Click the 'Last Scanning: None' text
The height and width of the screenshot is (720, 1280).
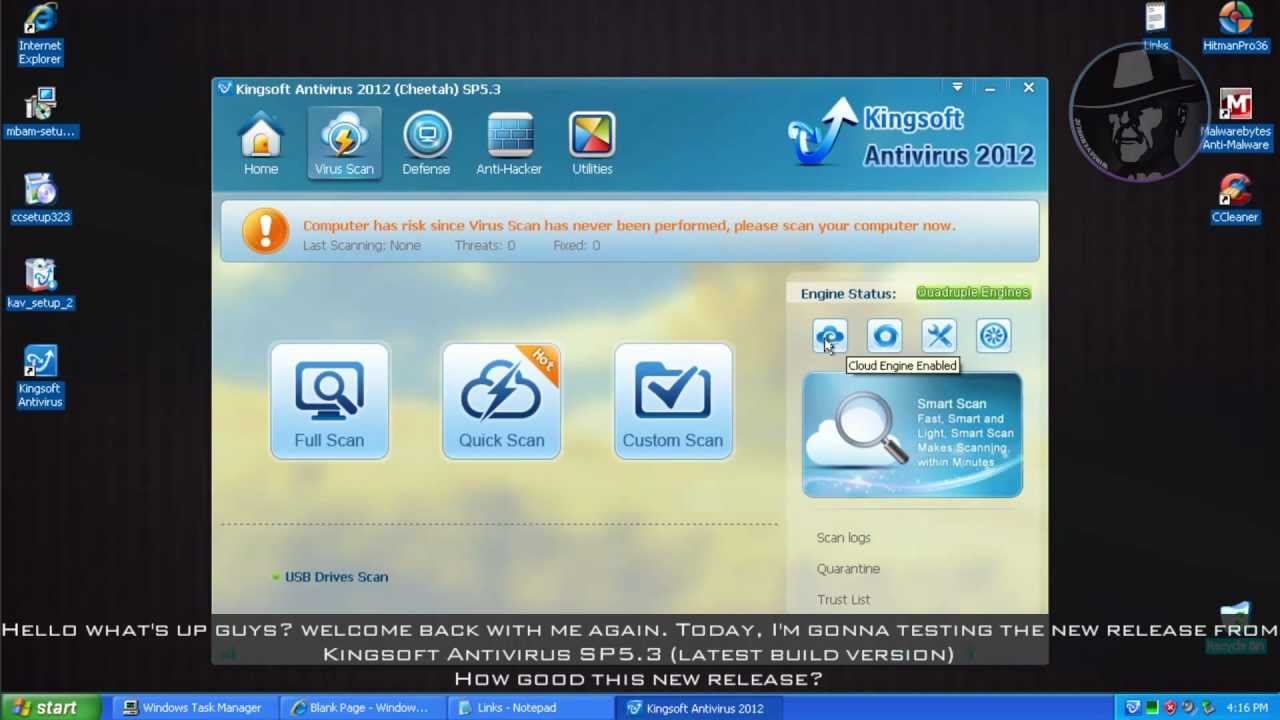361,245
